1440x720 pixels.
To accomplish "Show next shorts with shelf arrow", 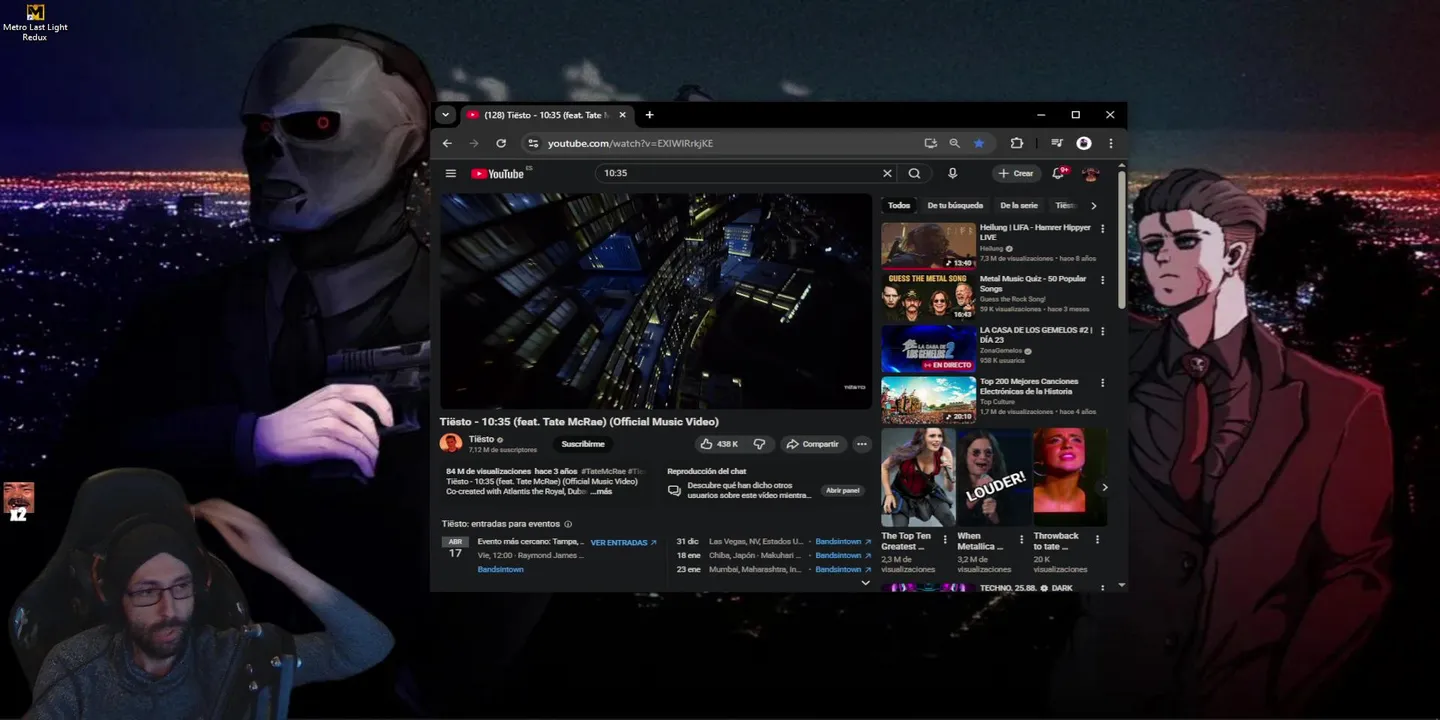I will tap(1105, 487).
